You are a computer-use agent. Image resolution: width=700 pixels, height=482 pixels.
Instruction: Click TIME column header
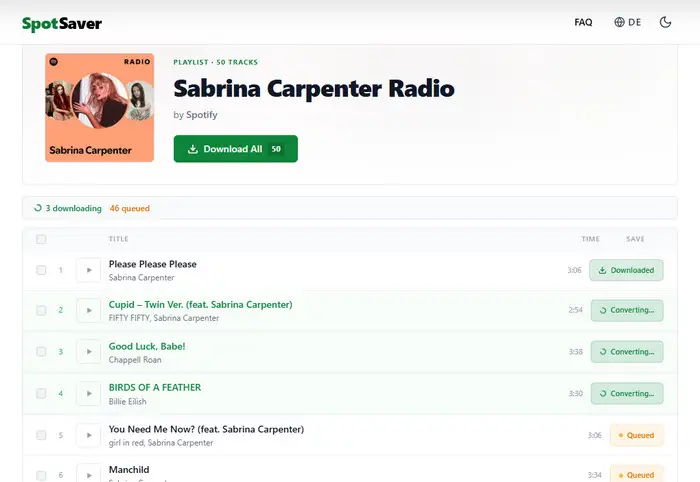click(x=590, y=239)
